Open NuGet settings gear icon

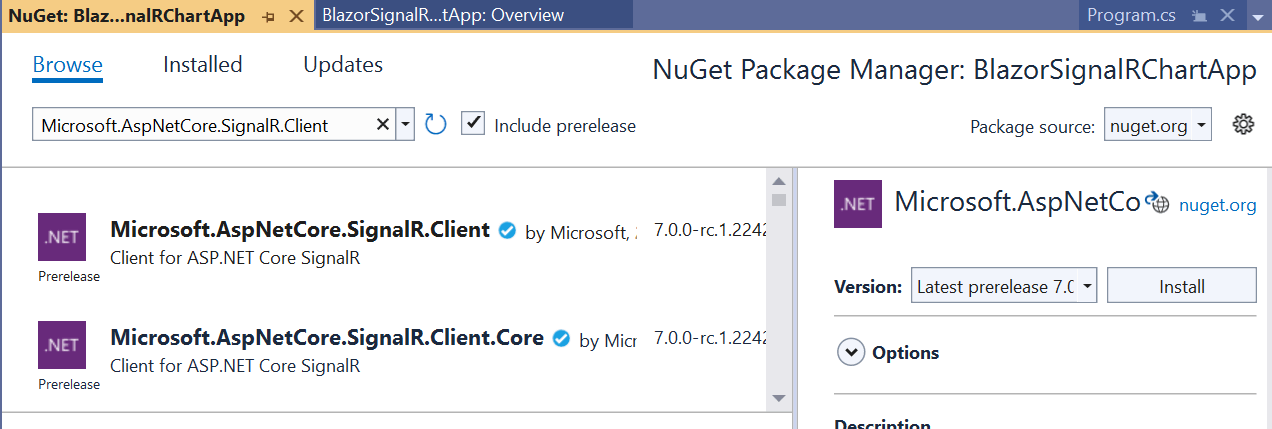[x=1243, y=125]
